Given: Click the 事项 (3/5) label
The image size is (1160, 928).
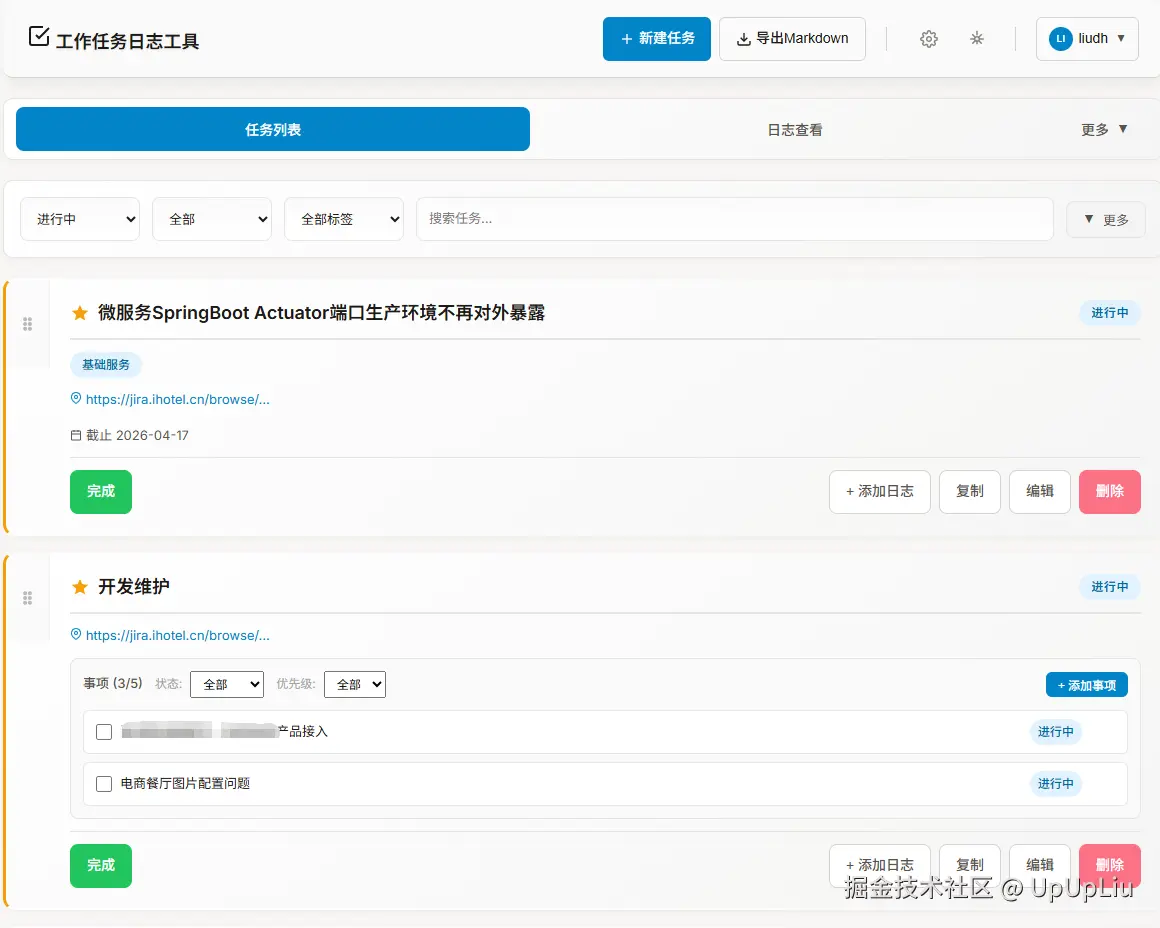Looking at the screenshot, I should point(112,683).
